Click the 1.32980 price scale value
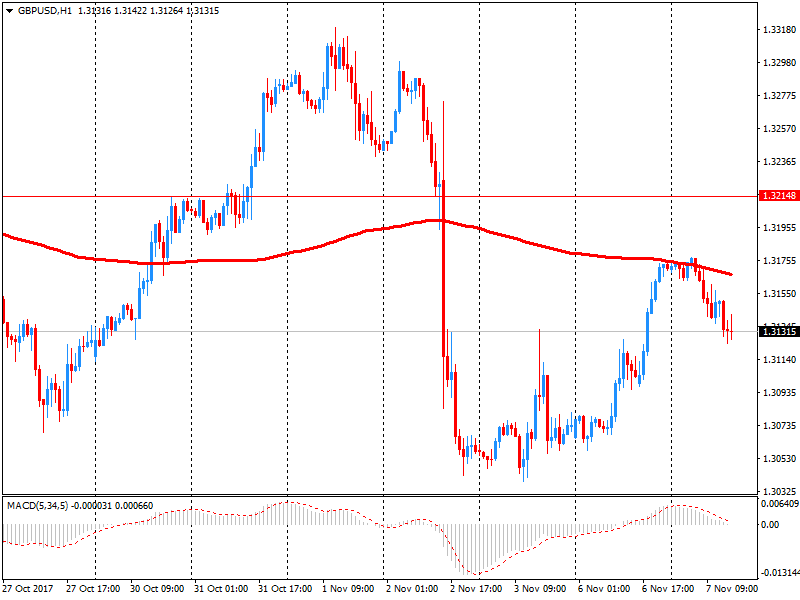The height and width of the screenshot is (600, 800). click(x=779, y=63)
